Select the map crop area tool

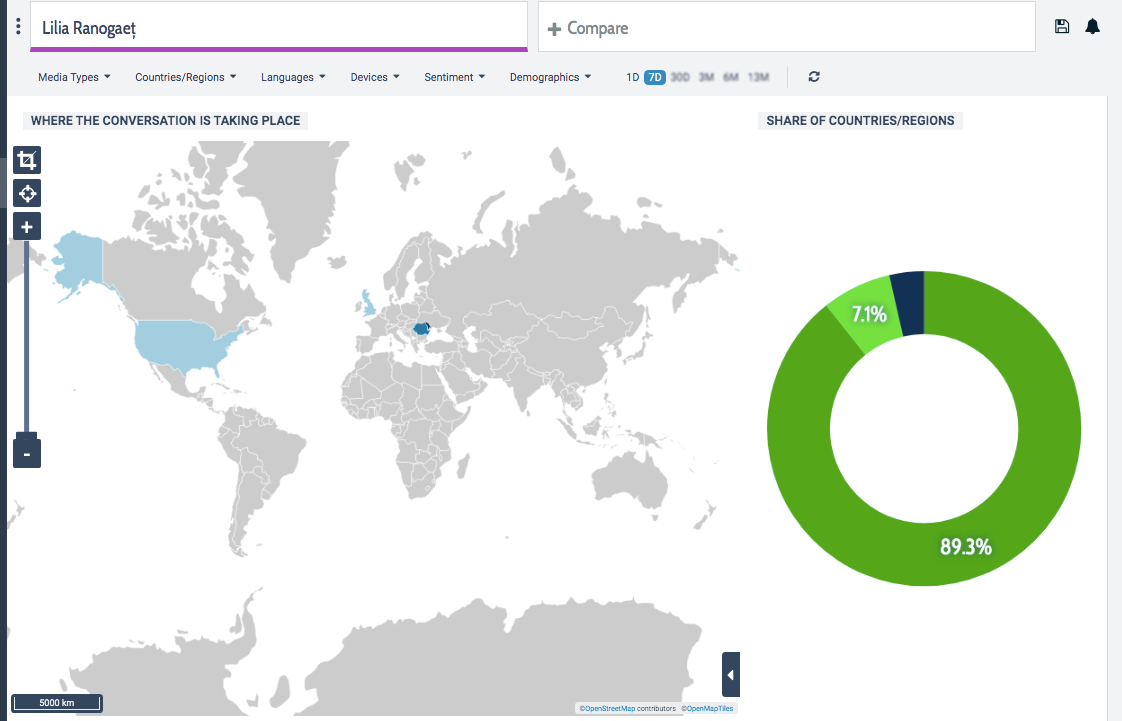(x=27, y=160)
